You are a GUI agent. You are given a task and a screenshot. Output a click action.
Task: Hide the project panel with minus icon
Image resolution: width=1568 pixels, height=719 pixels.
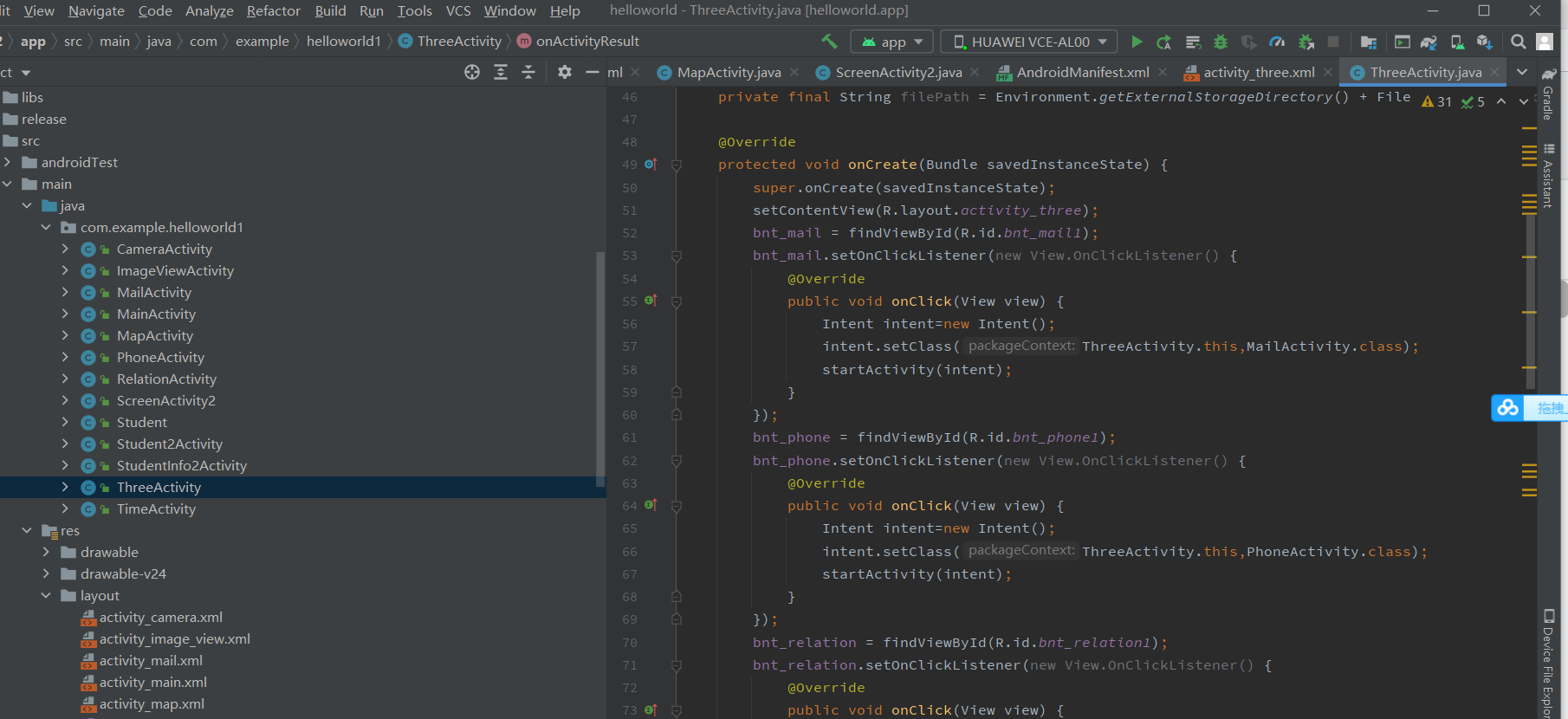tap(593, 72)
